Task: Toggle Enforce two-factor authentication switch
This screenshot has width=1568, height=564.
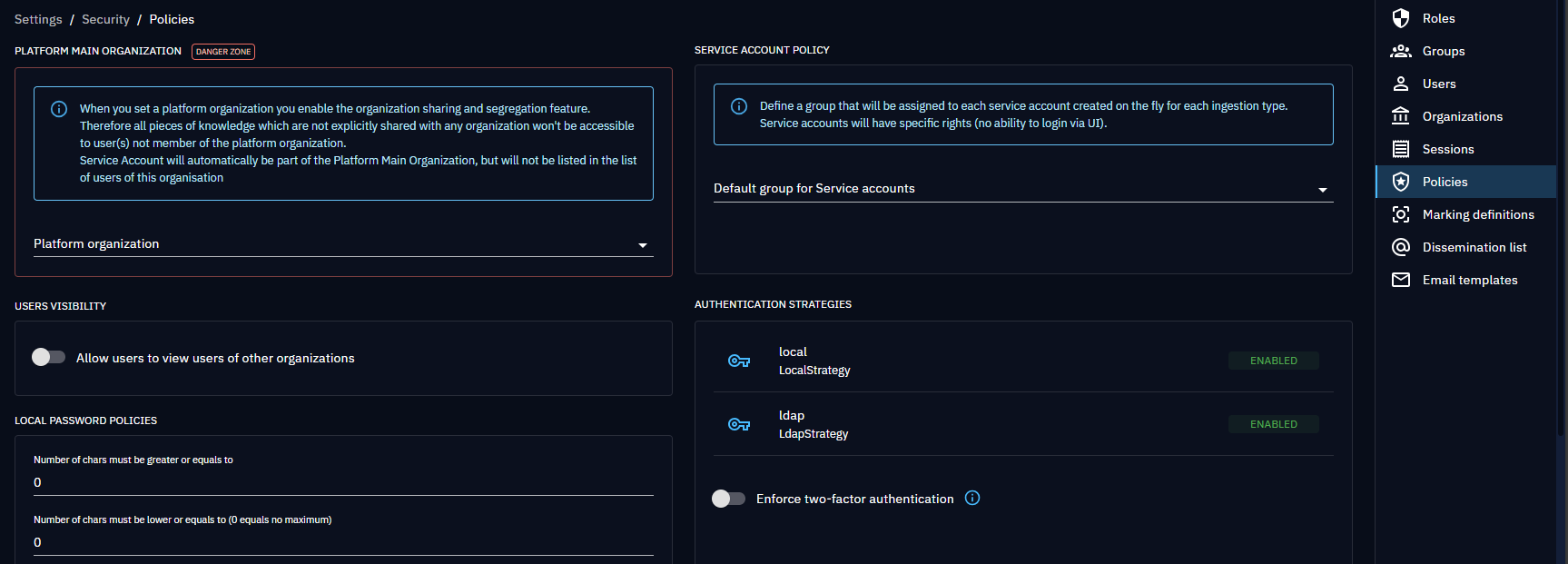Action: (x=728, y=499)
